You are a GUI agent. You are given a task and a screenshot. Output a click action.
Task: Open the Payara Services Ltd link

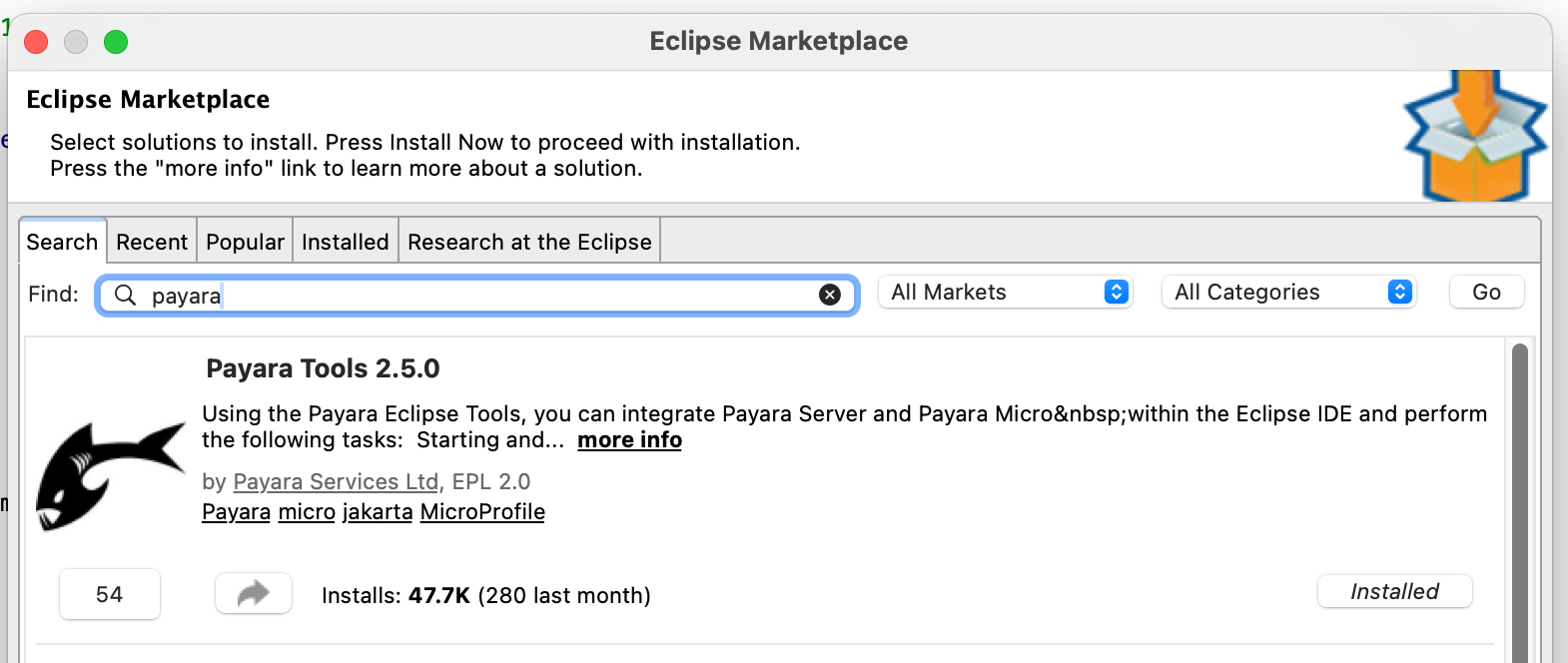coord(336,481)
